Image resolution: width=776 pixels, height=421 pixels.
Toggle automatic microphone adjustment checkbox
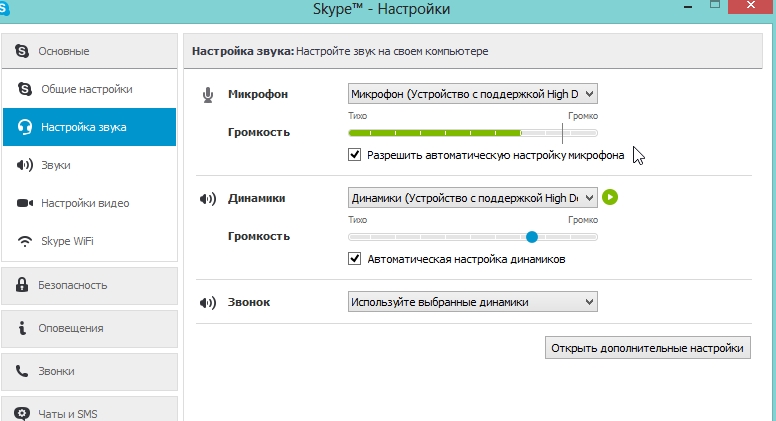tap(354, 155)
